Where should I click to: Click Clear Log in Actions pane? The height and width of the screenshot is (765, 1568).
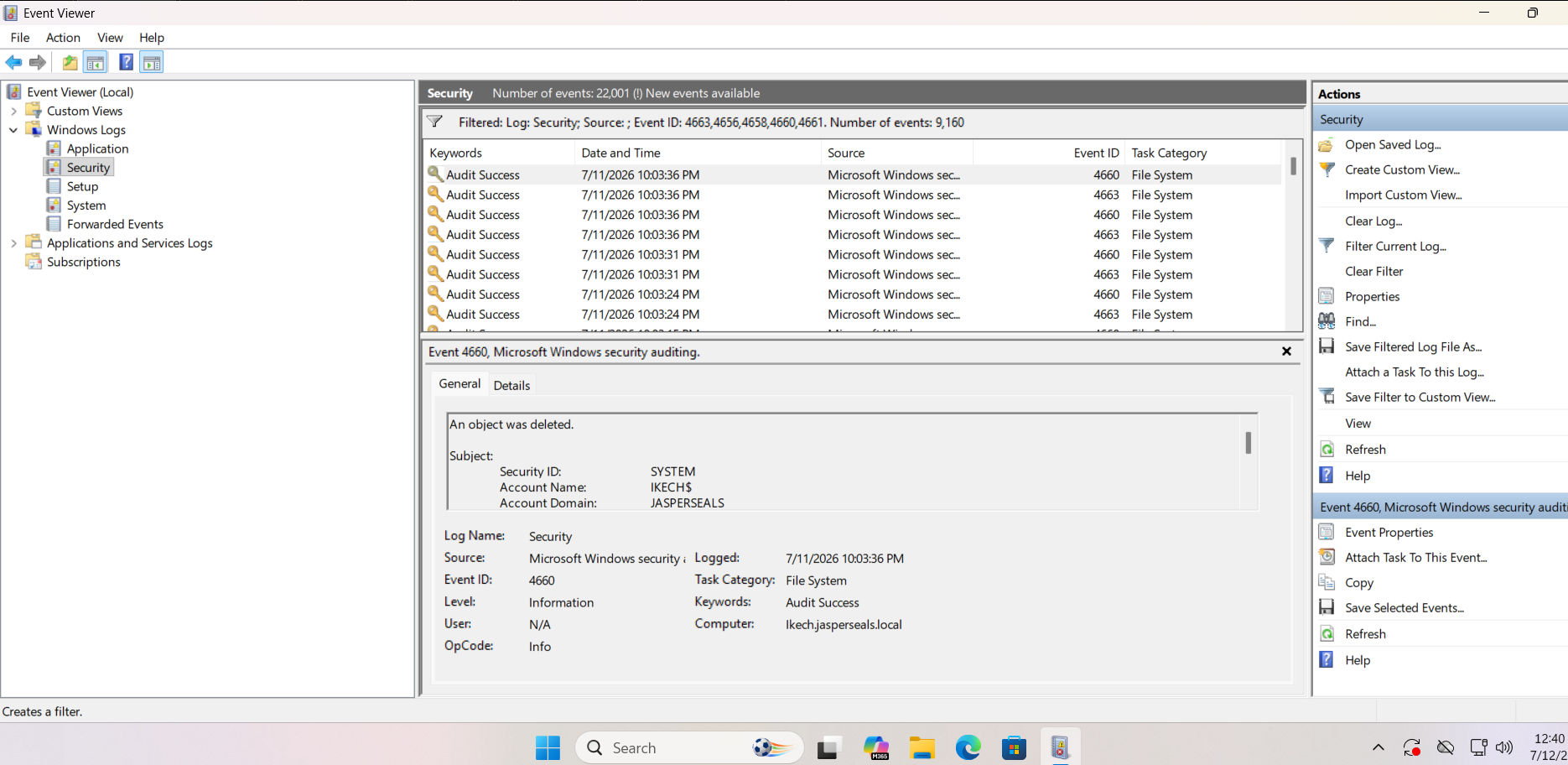point(1373,221)
